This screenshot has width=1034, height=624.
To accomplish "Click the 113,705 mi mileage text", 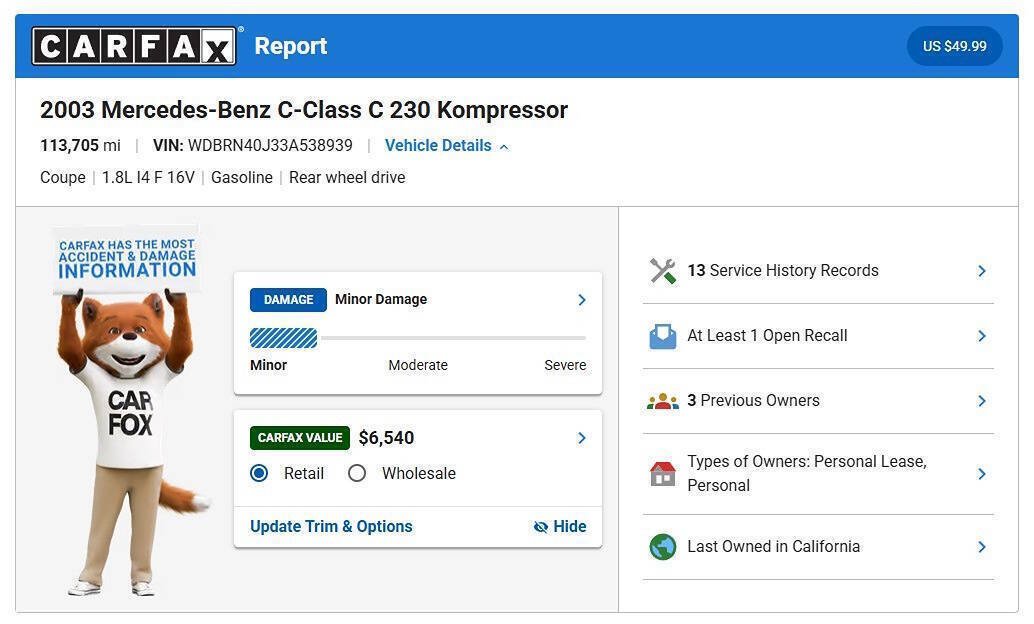I will click(x=80, y=145).
